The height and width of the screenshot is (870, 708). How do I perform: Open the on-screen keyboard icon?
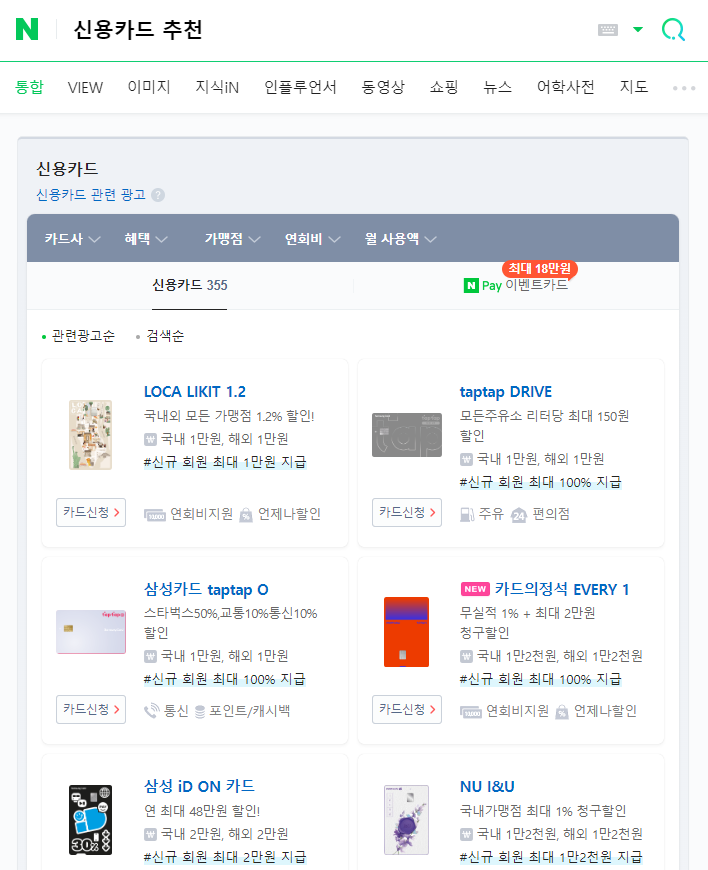608,30
